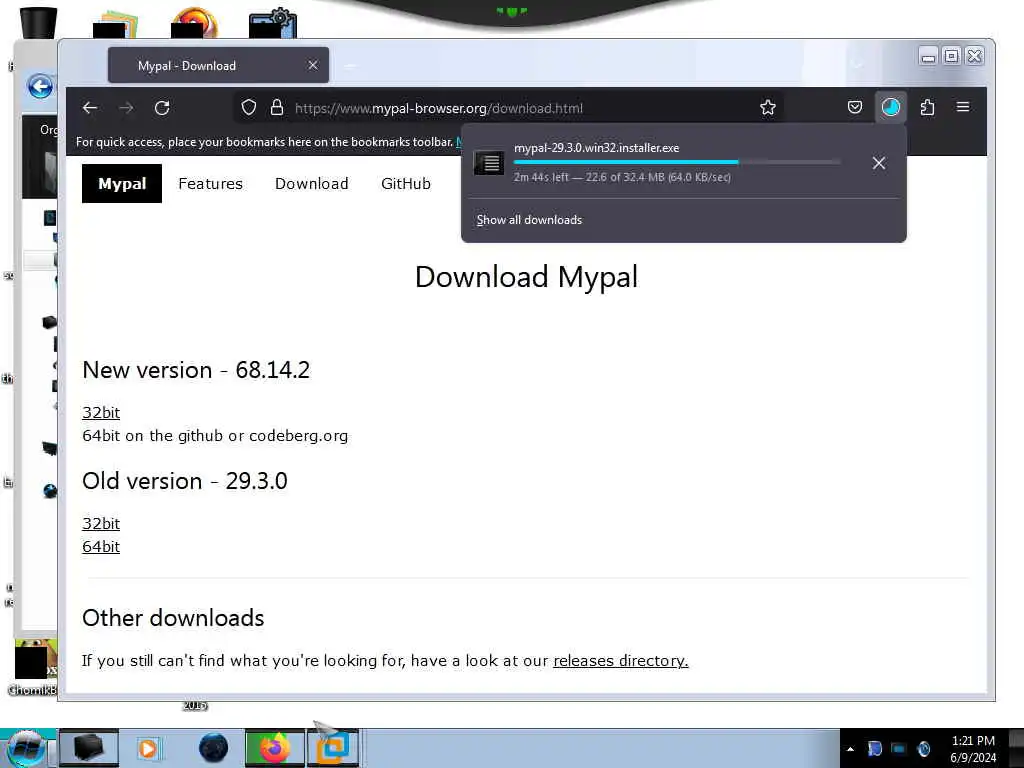Image resolution: width=1024 pixels, height=768 pixels.
Task: Open the Mypal home nav item
Action: pyautogui.click(x=122, y=184)
